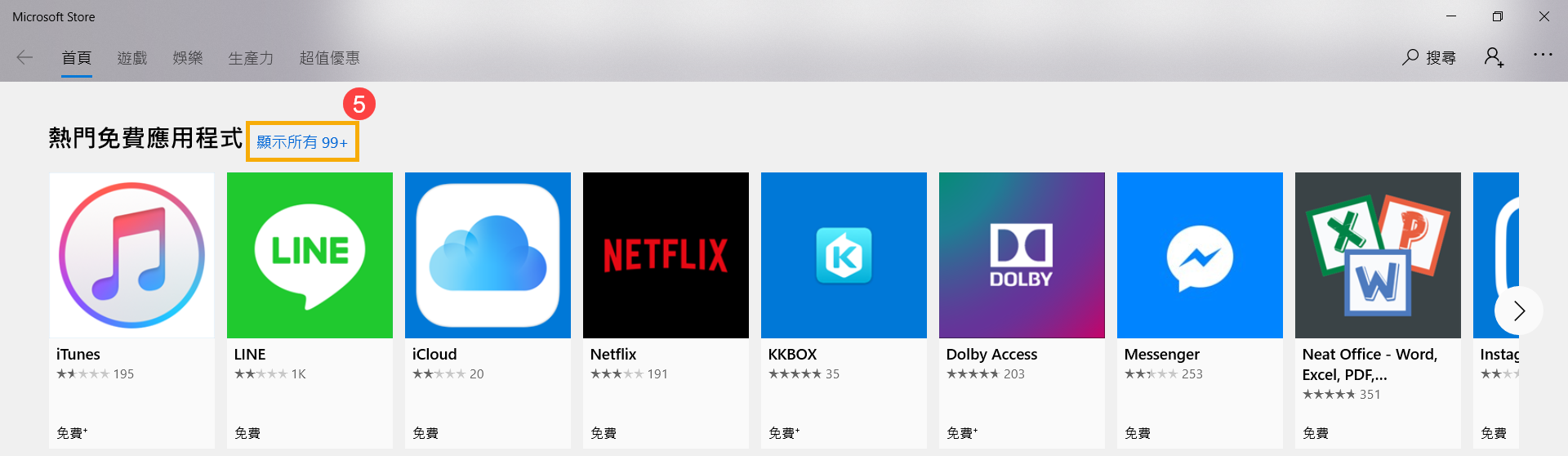Click 顯示所有 99+ link
The width and height of the screenshot is (1568, 456).
(302, 142)
